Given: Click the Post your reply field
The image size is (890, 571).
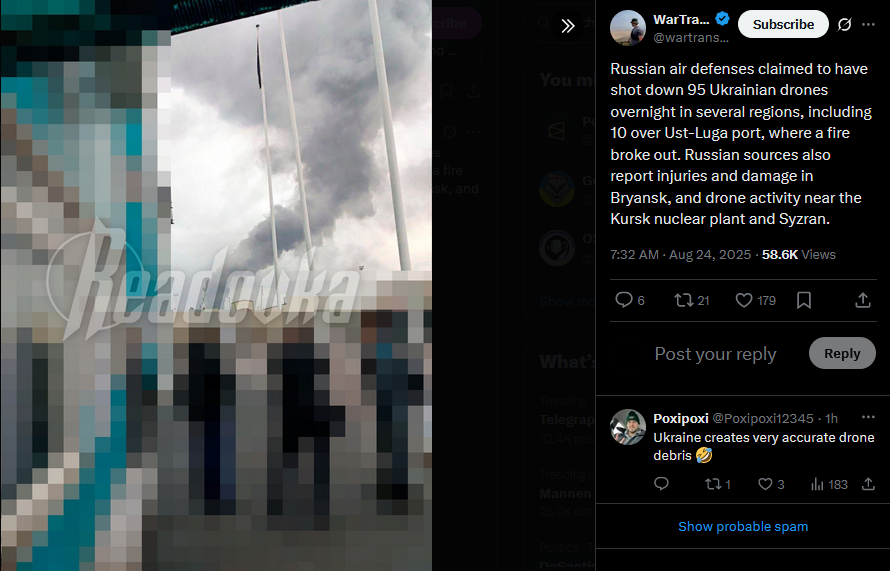Looking at the screenshot, I should (x=715, y=354).
